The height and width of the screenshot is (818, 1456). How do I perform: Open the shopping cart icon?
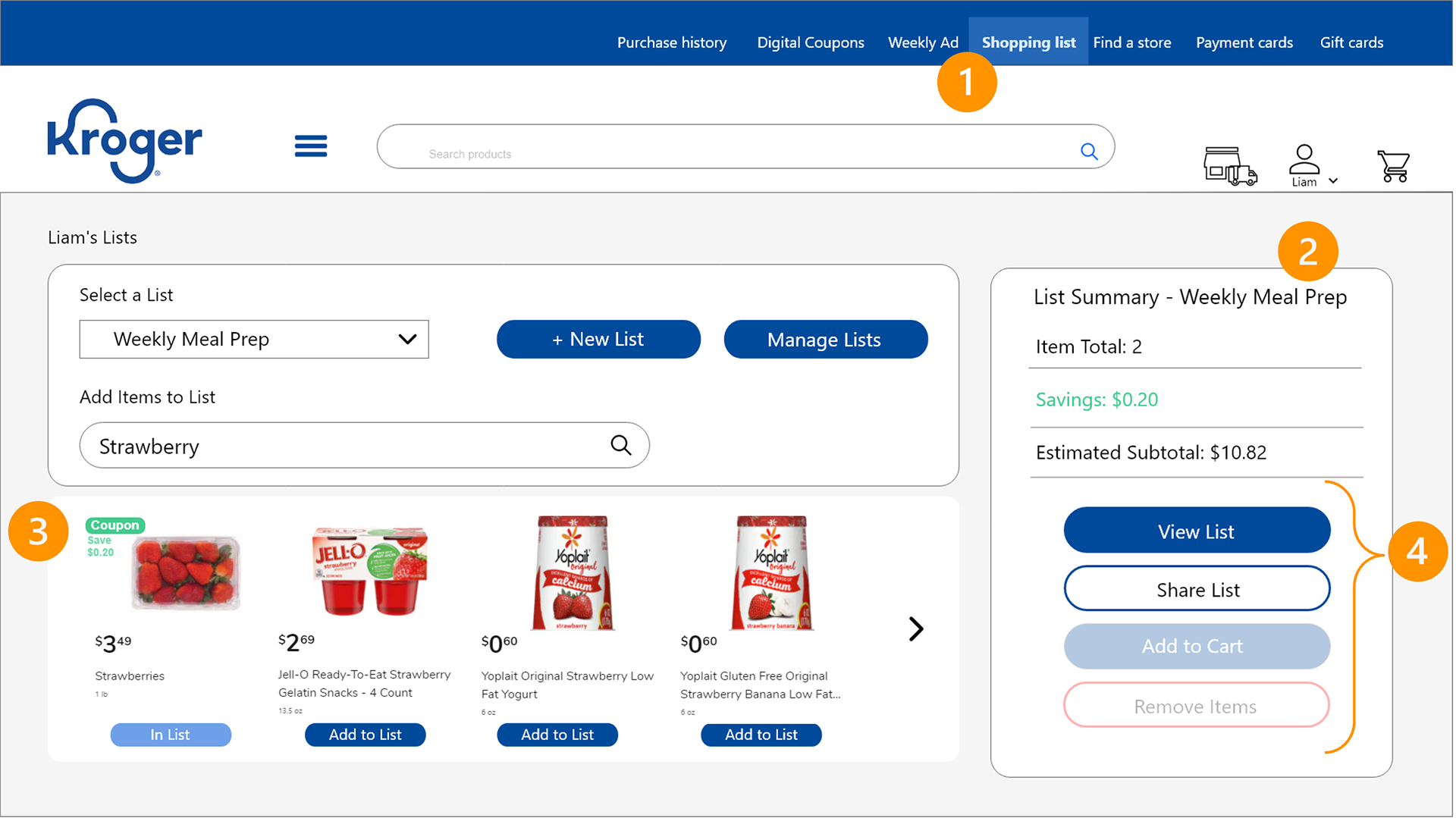pyautogui.click(x=1394, y=166)
